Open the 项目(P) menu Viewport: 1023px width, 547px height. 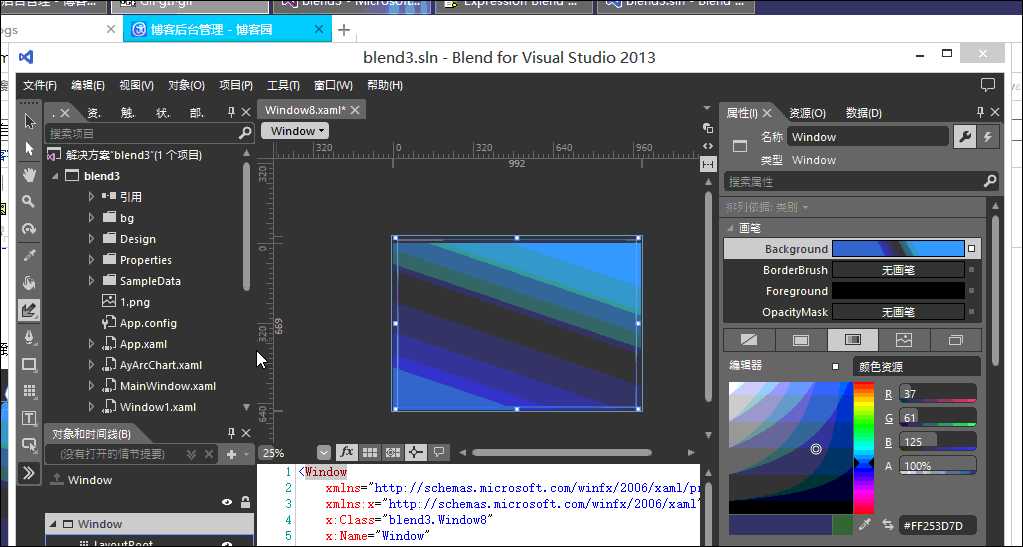[236, 86]
